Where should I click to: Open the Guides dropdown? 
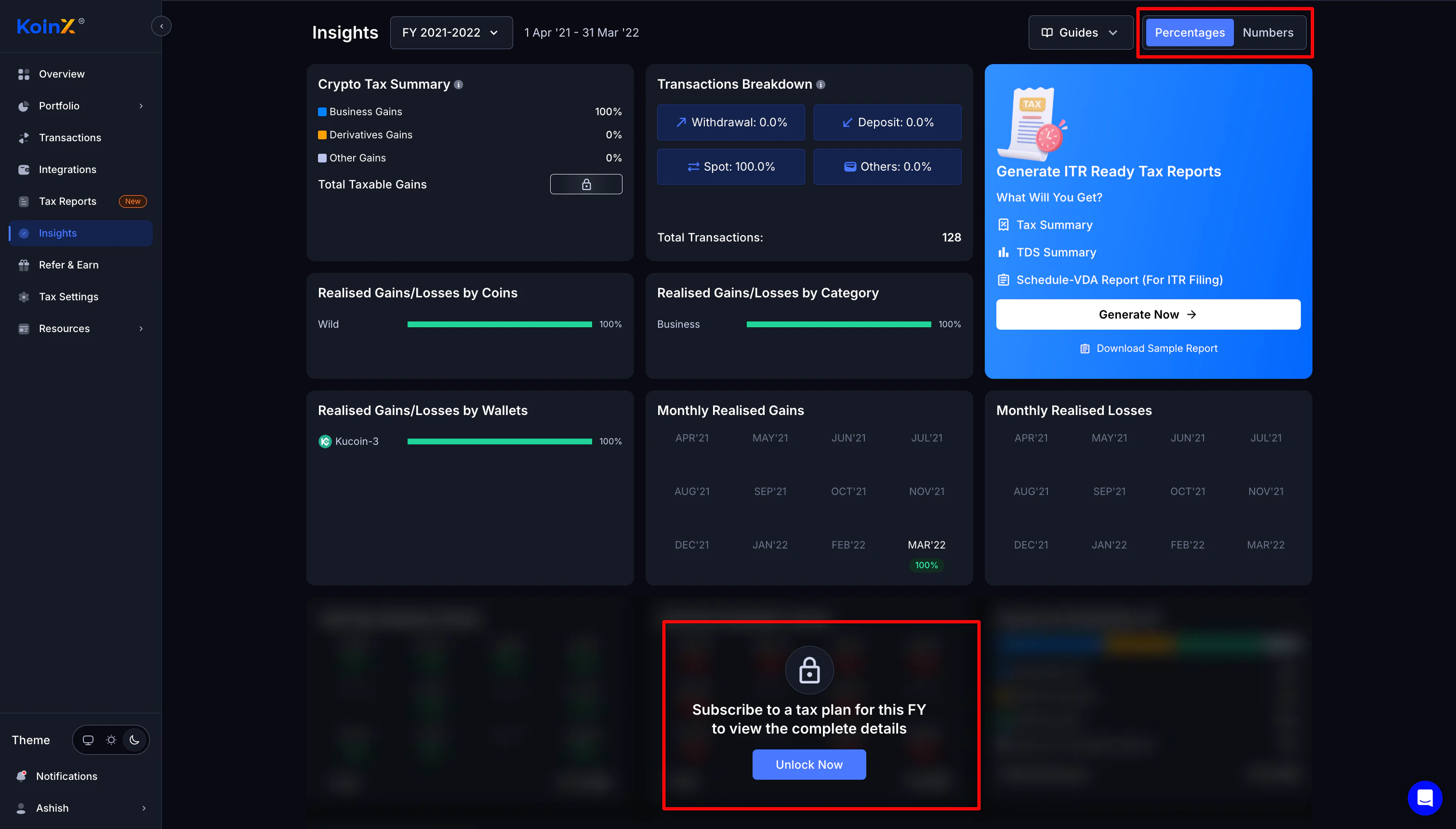tap(1081, 33)
